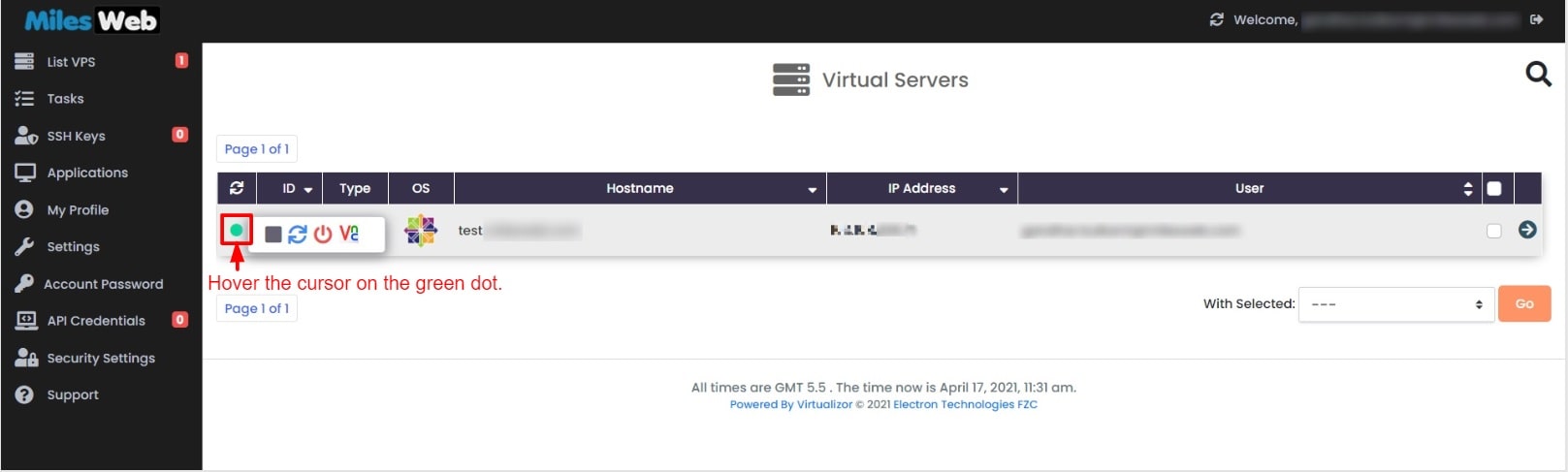Open manage arrow for test server

point(1527,230)
